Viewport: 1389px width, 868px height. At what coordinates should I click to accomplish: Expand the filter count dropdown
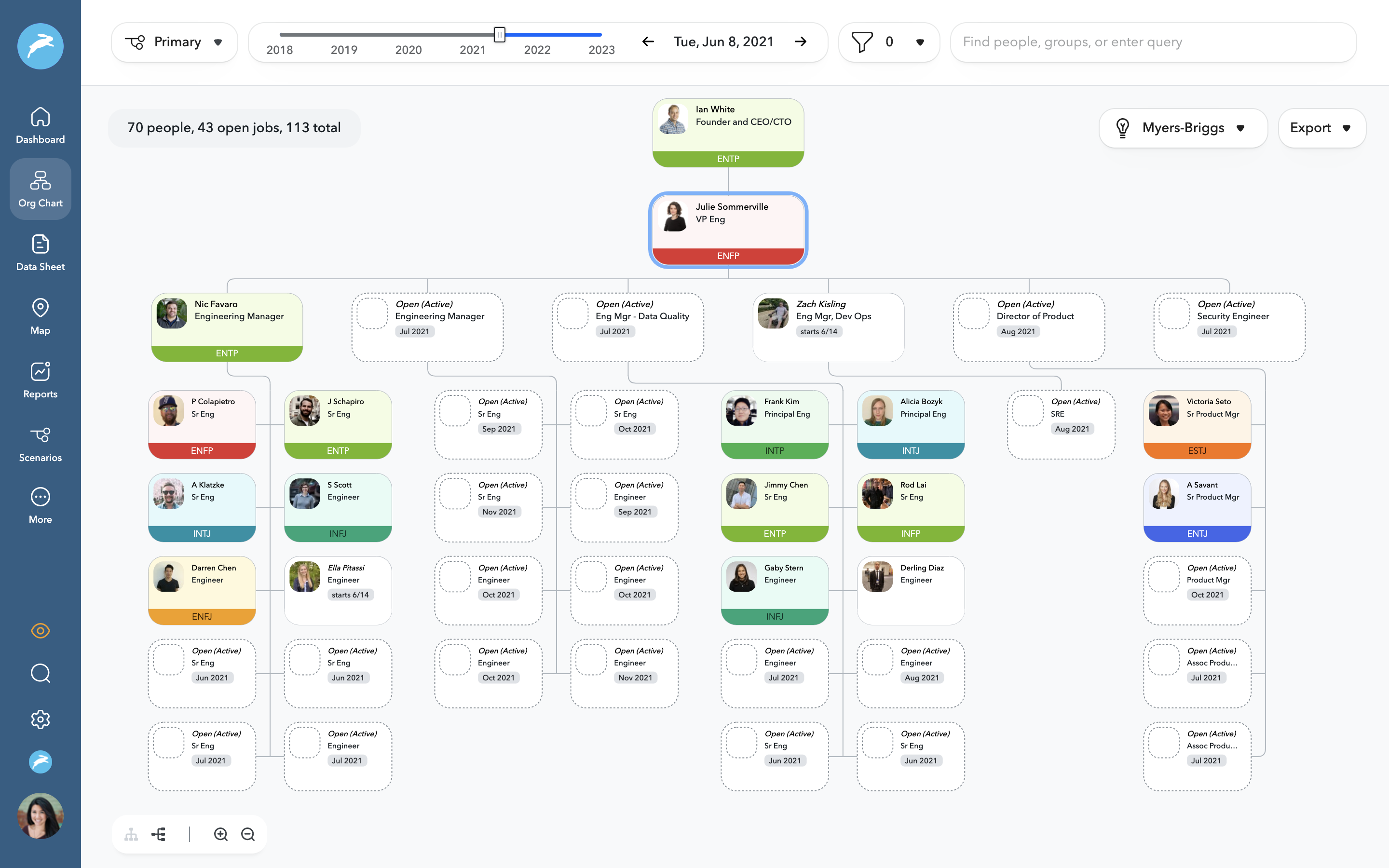click(920, 42)
